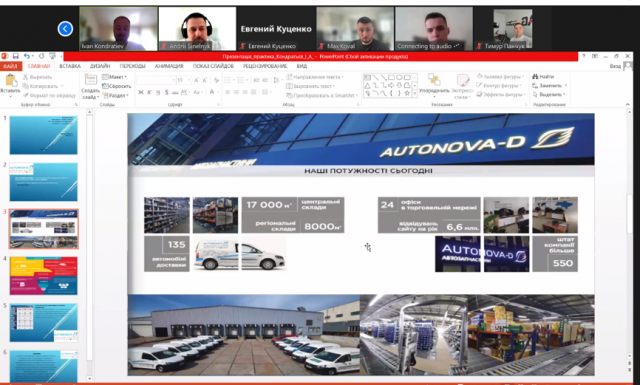
Task: Click the Save icon in quick access toolbar
Action: [x=16, y=56]
